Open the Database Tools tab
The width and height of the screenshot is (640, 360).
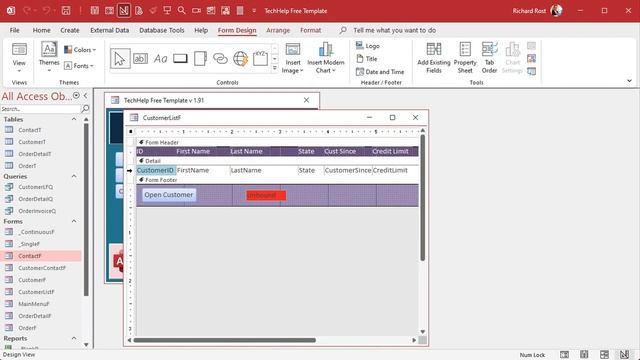(x=162, y=30)
